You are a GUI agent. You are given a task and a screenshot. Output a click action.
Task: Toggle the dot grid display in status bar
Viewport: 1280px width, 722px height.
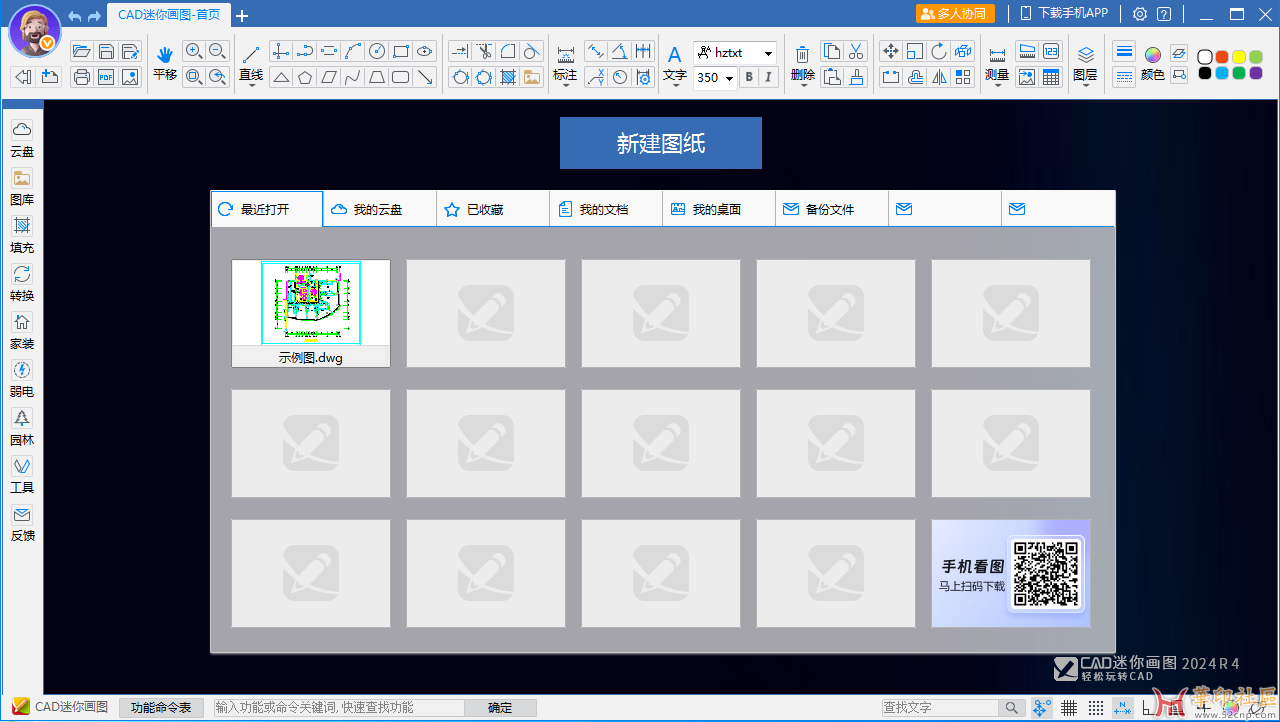[1096, 708]
